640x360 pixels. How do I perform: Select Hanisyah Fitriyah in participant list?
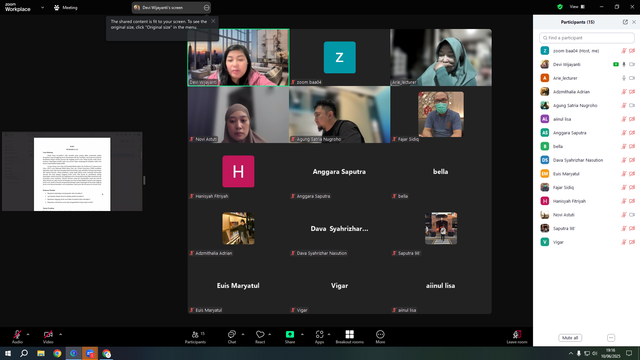point(587,201)
